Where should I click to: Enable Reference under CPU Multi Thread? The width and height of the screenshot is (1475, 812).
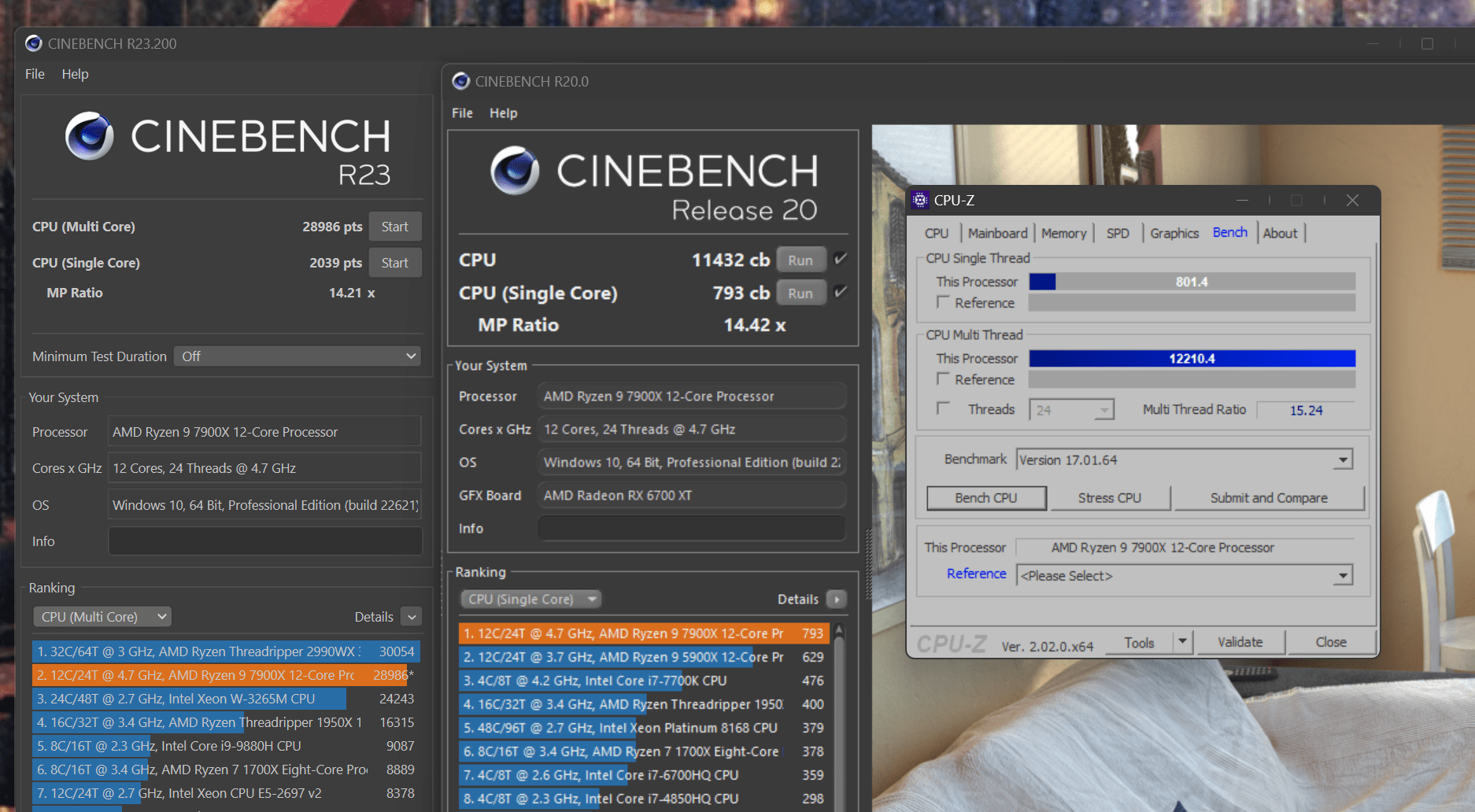pos(942,378)
